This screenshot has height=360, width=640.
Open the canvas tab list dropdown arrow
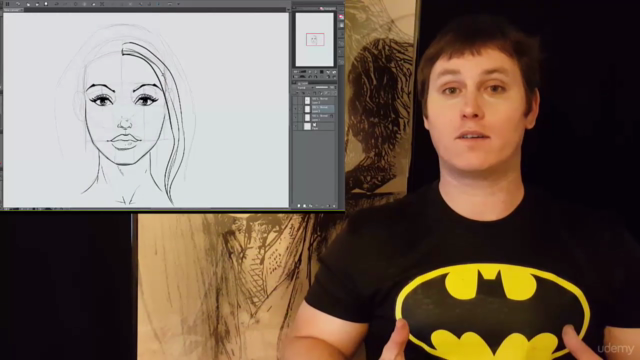coord(288,9)
